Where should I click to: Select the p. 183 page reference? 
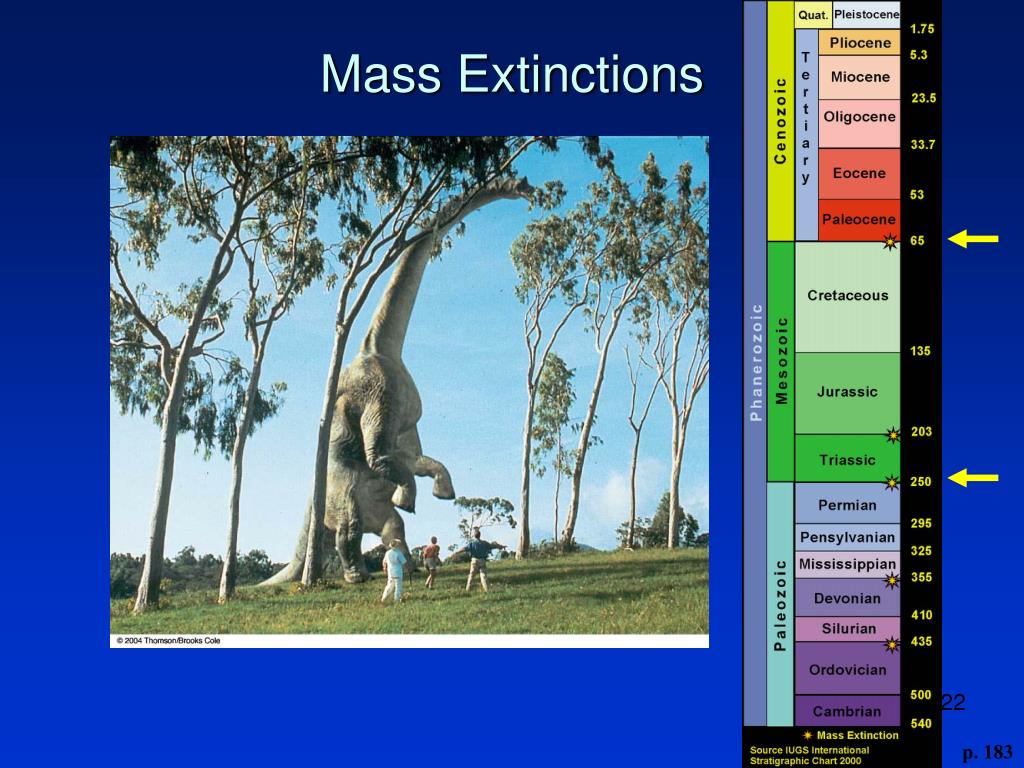tap(987, 752)
